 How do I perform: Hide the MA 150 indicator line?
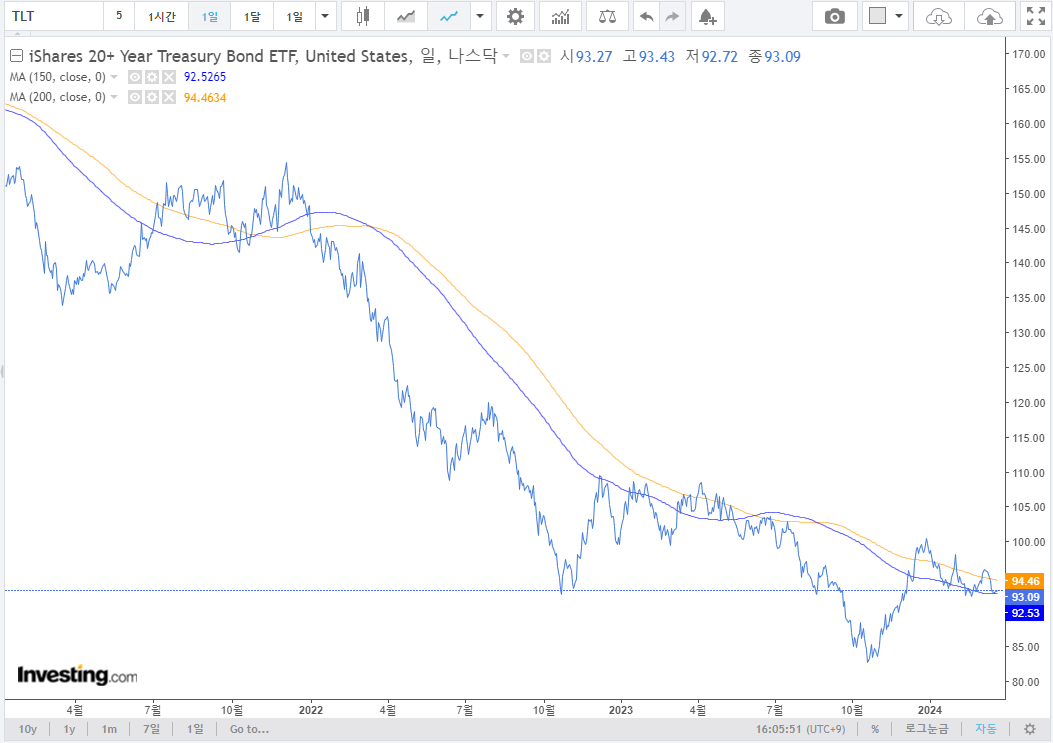point(135,77)
